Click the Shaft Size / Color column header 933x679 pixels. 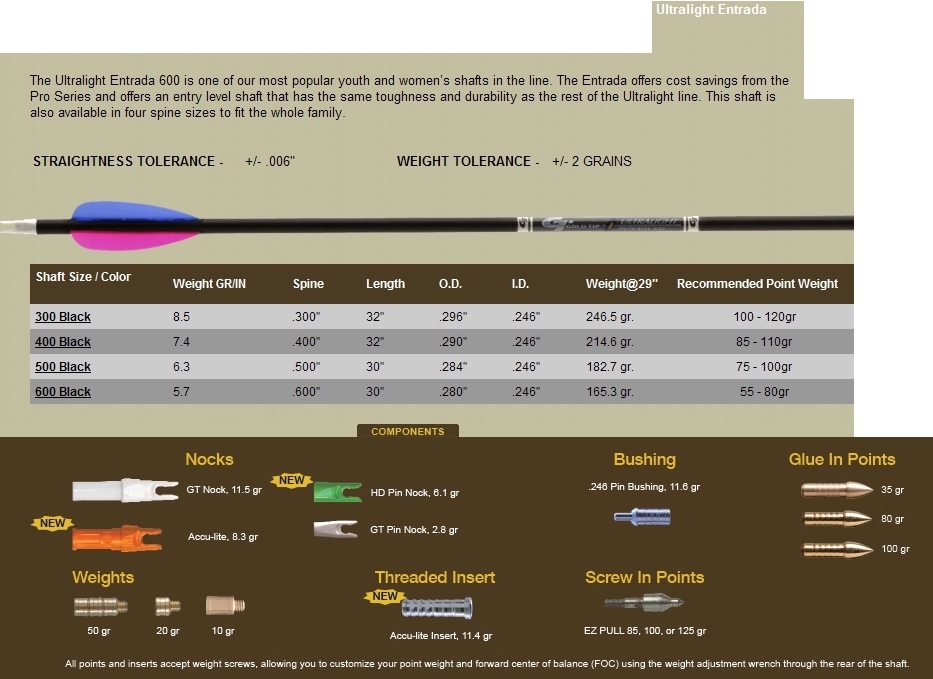83,277
